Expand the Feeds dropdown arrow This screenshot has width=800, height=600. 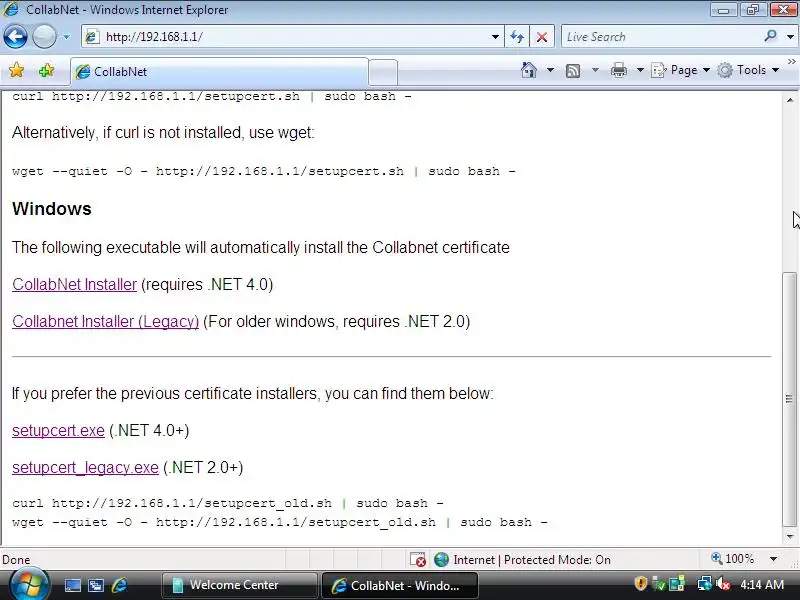595,70
